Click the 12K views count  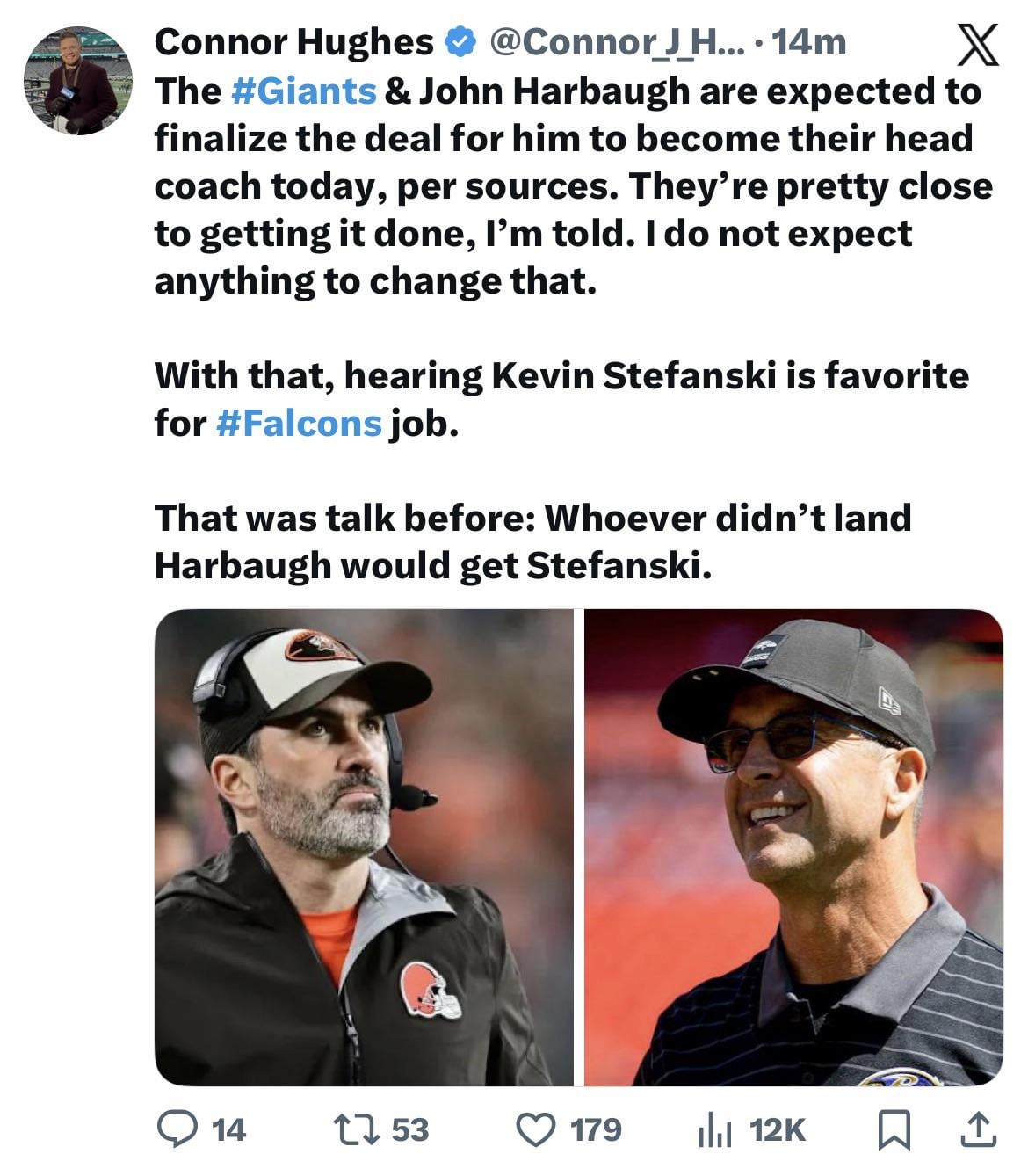[778, 1129]
